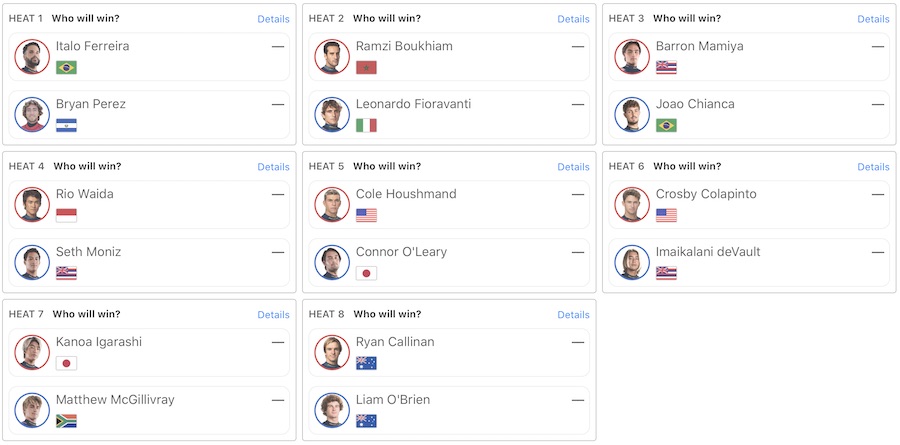Open Details for Heat 5
This screenshot has width=900, height=445.
coord(573,167)
